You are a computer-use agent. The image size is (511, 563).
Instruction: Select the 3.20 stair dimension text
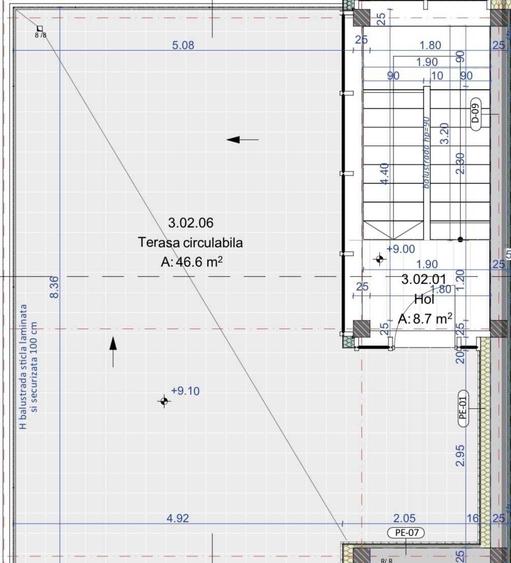click(445, 134)
